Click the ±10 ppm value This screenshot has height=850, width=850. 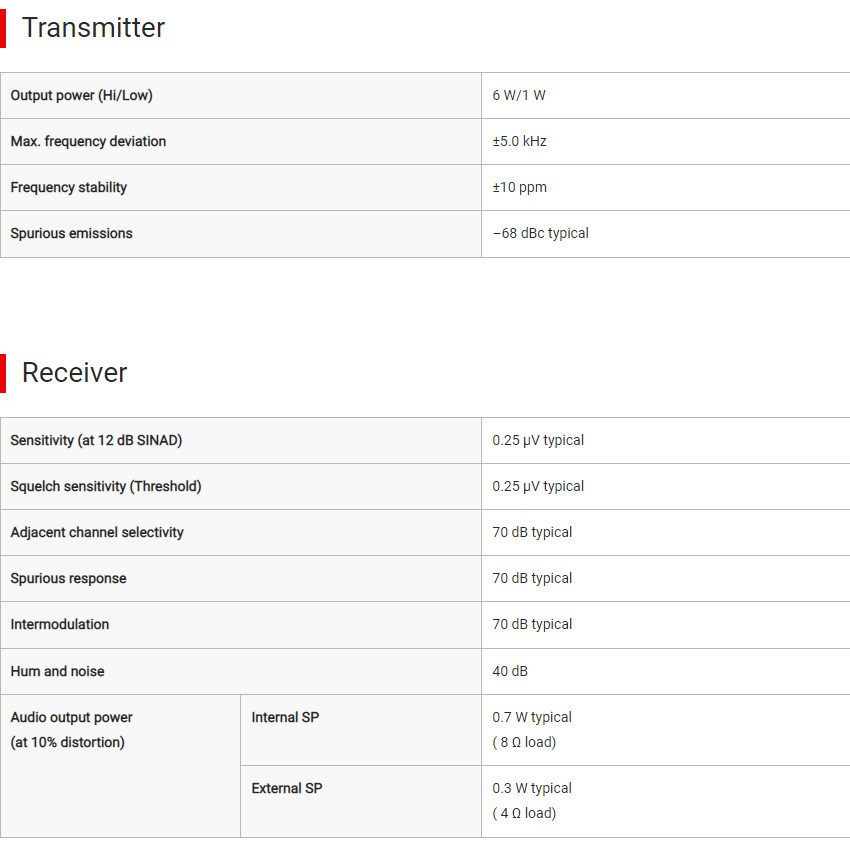(x=519, y=188)
